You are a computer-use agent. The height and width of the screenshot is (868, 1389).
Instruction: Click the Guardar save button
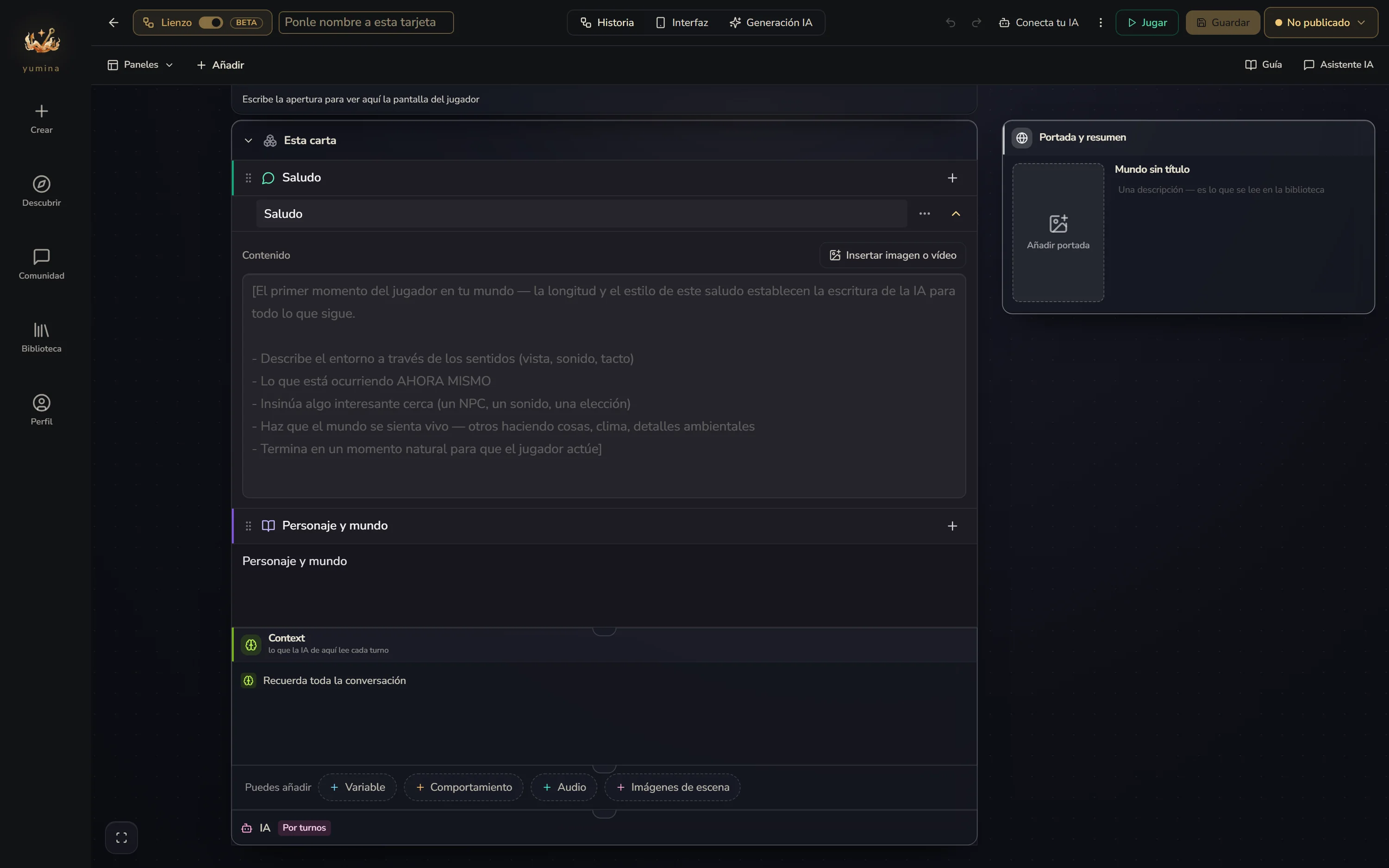coord(1222,22)
